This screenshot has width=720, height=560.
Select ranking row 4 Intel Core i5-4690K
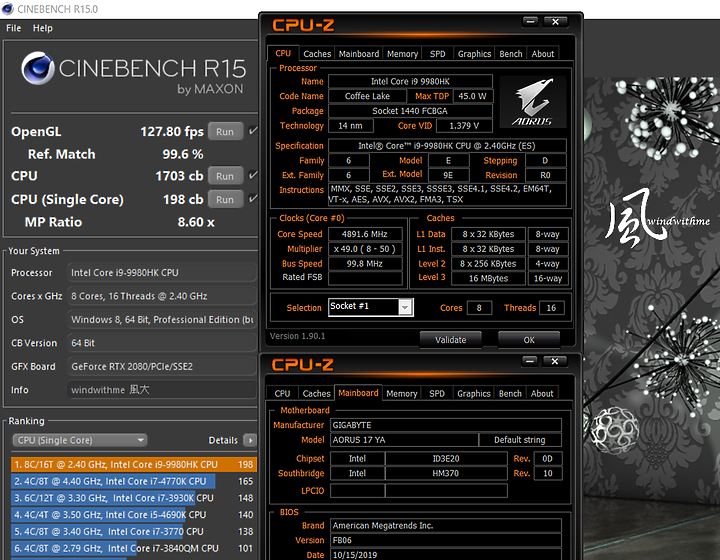134,515
